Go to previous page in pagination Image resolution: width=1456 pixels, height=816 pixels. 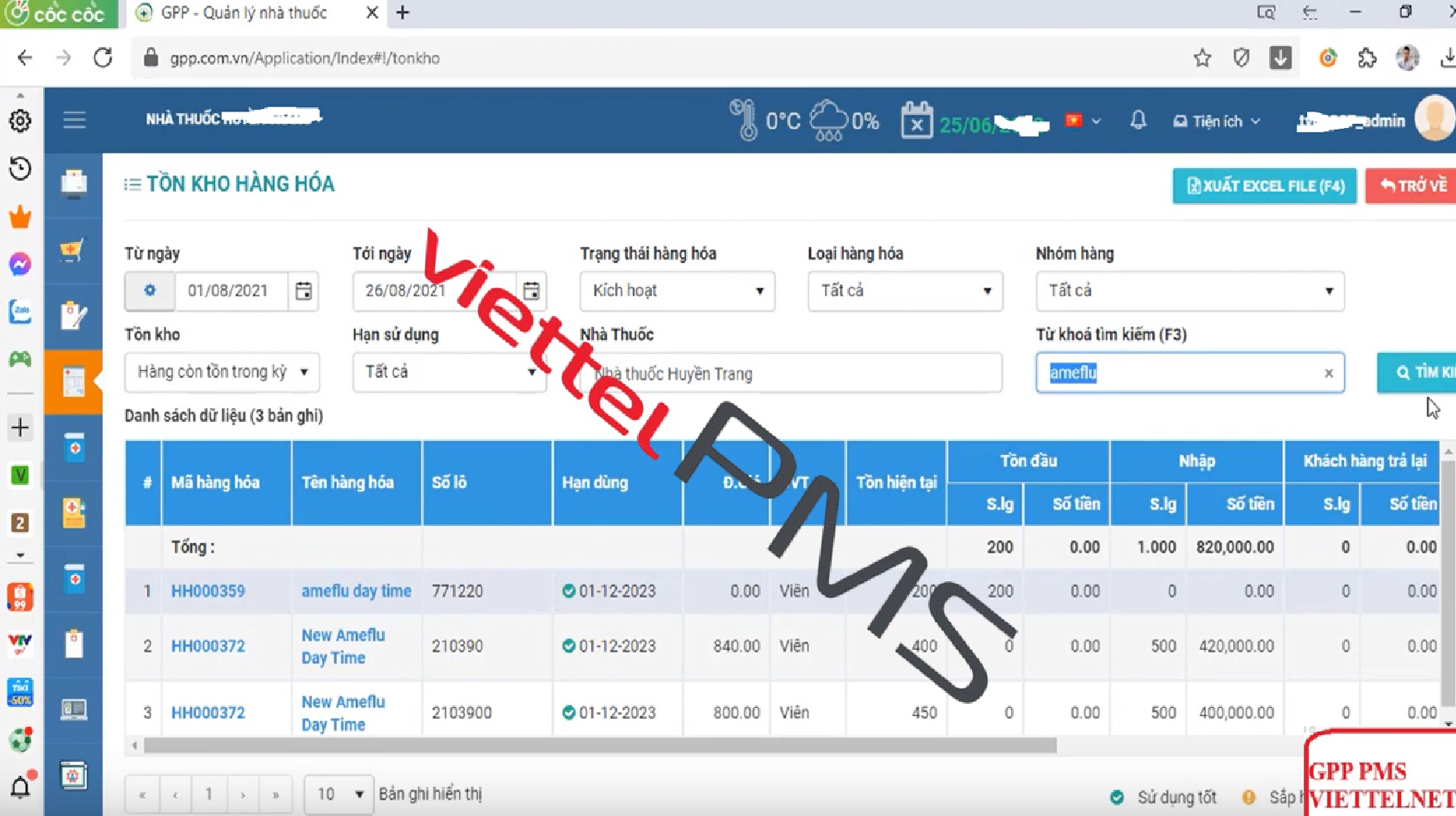click(175, 795)
